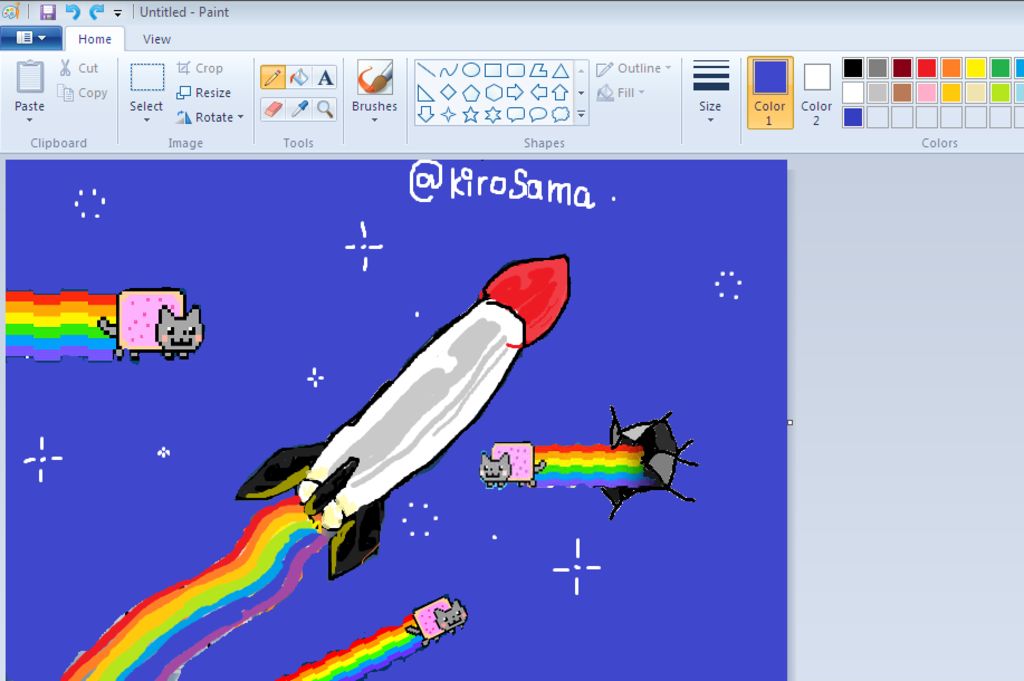
Task: Pick the yellow color swatch
Action: point(976,68)
